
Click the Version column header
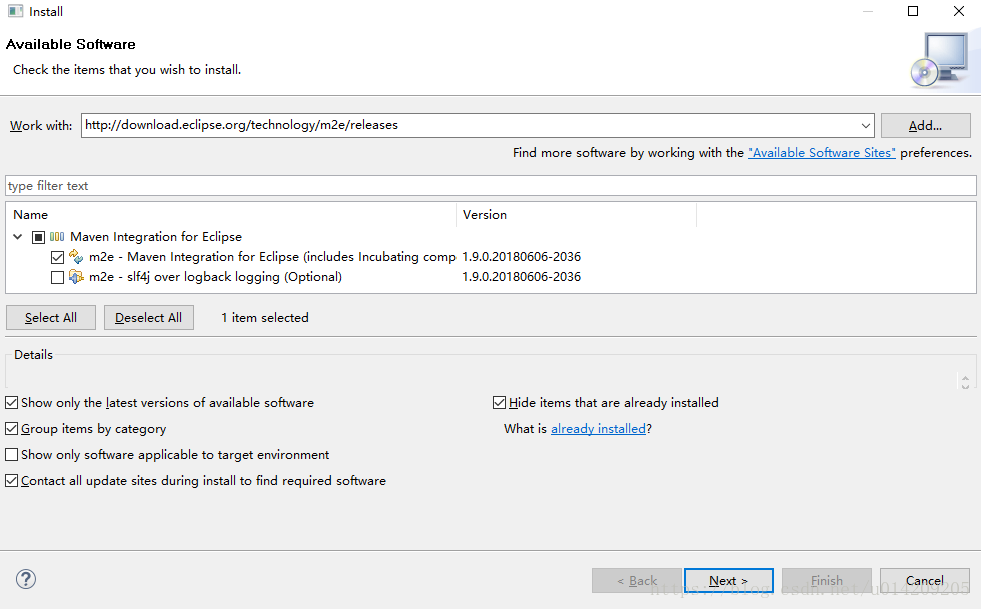click(x=576, y=215)
